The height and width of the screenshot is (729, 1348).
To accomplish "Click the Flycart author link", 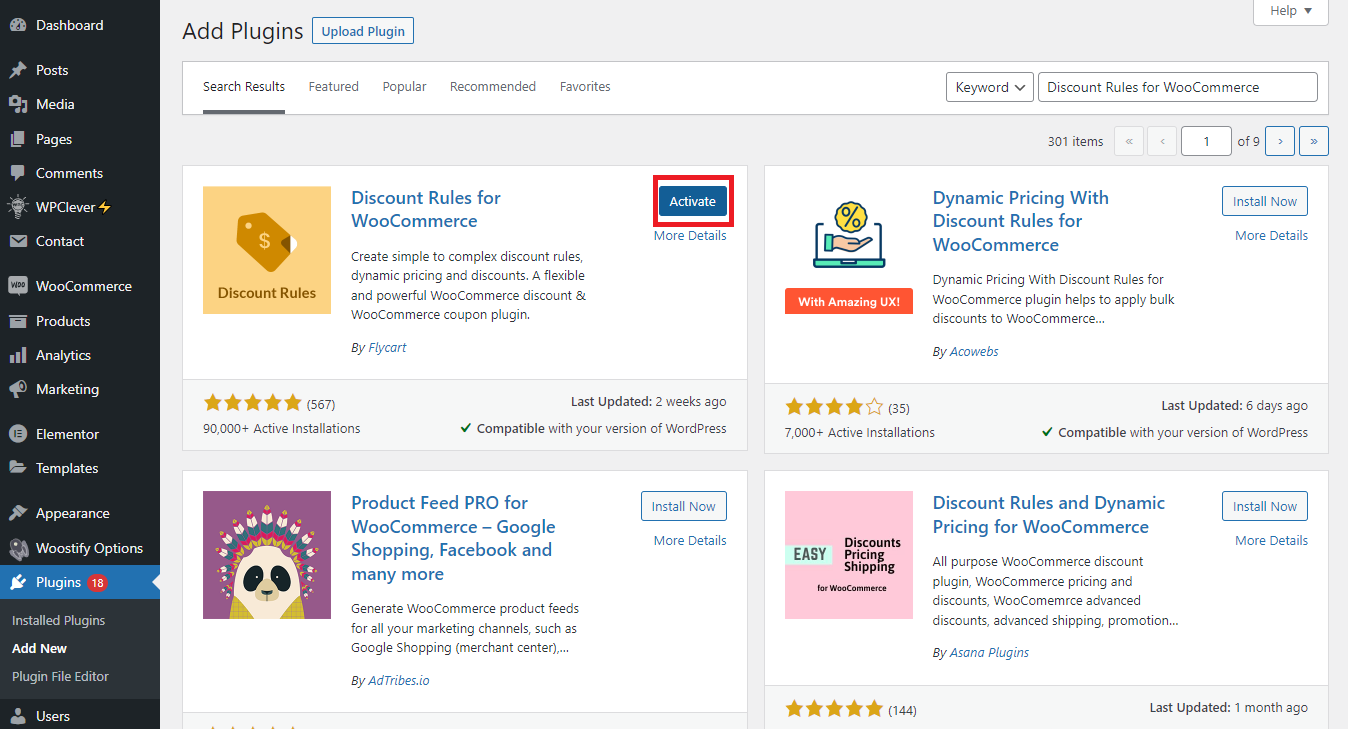I will tap(385, 348).
